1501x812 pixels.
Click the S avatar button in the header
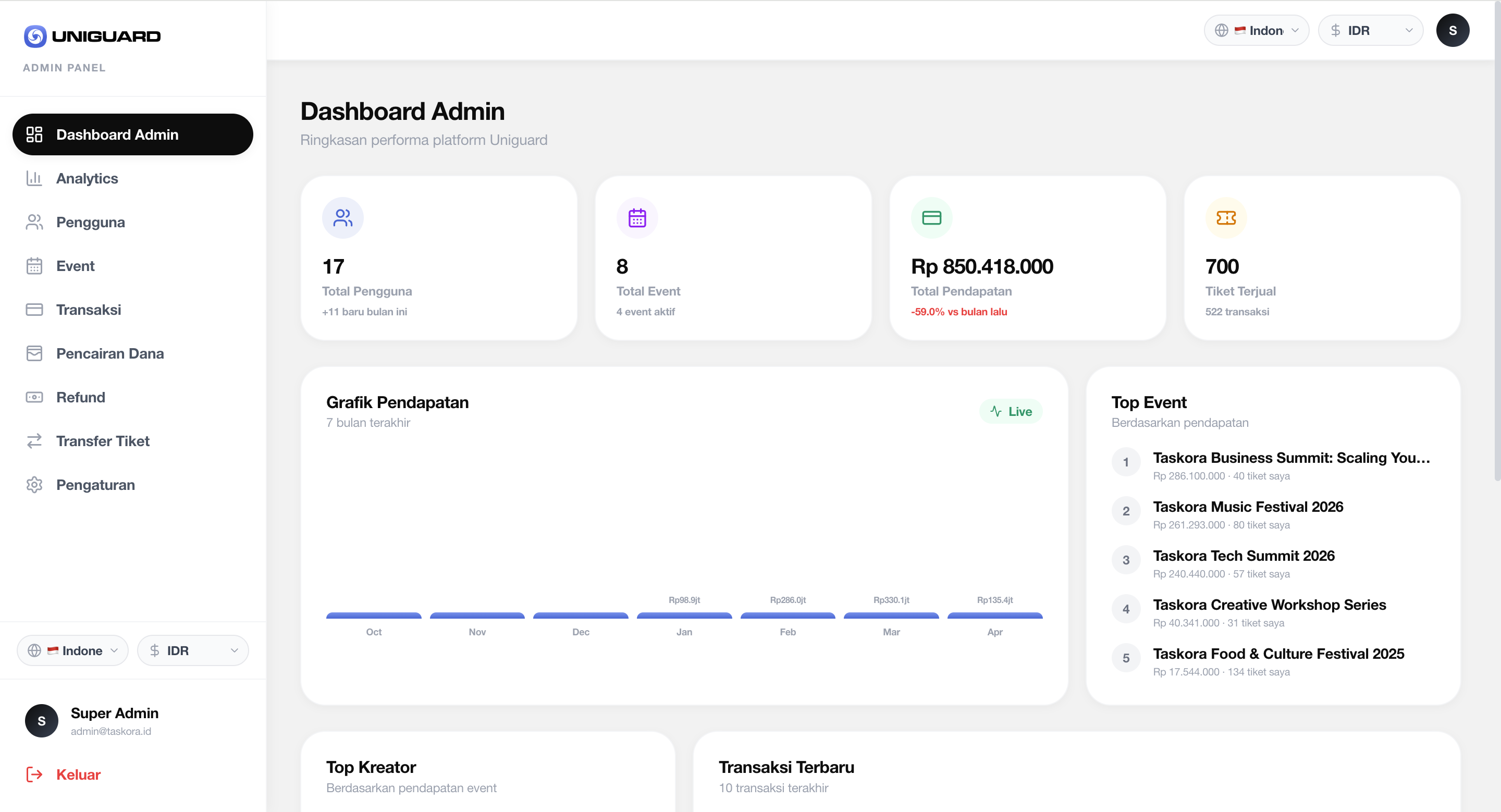[x=1453, y=30]
